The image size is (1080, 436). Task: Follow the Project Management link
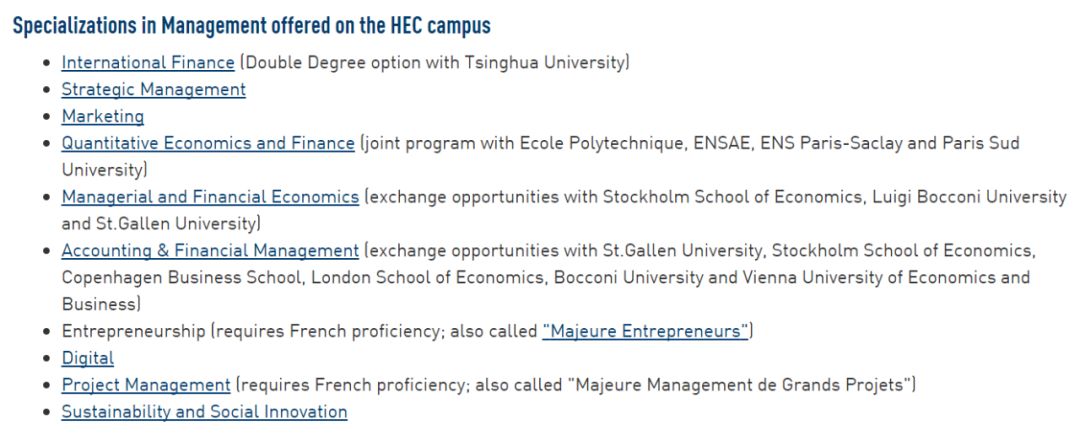tap(146, 385)
